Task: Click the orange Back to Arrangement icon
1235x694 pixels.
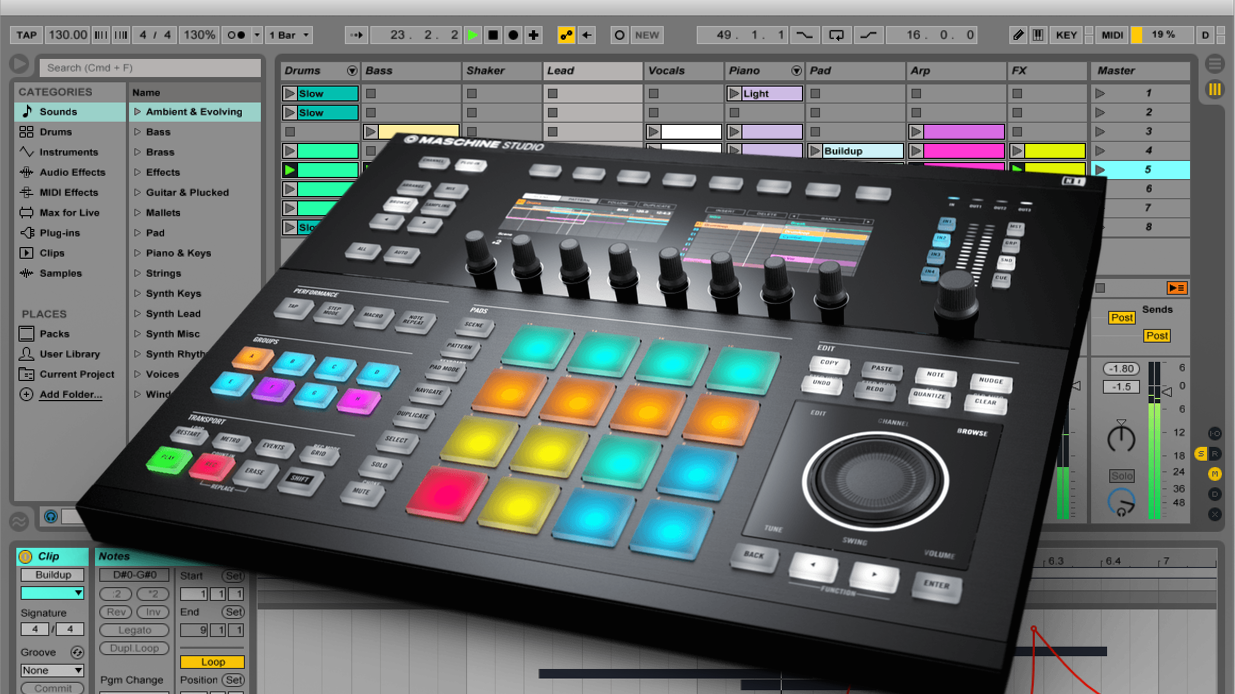Action: [x=1178, y=288]
